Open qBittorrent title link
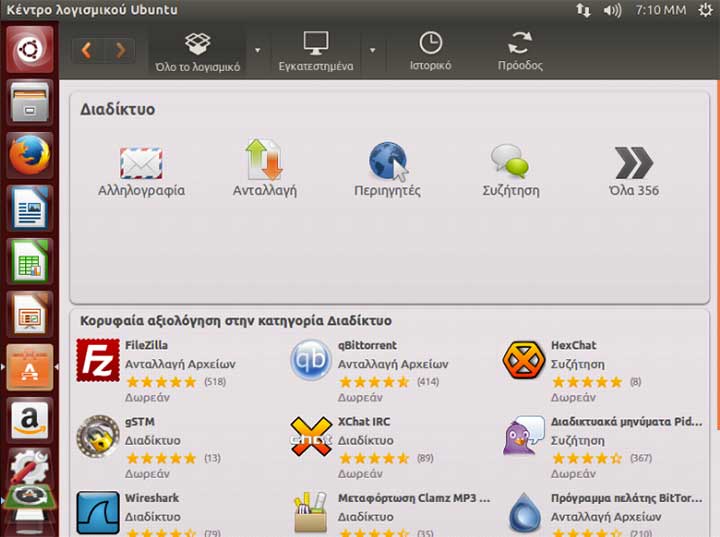 pos(367,345)
